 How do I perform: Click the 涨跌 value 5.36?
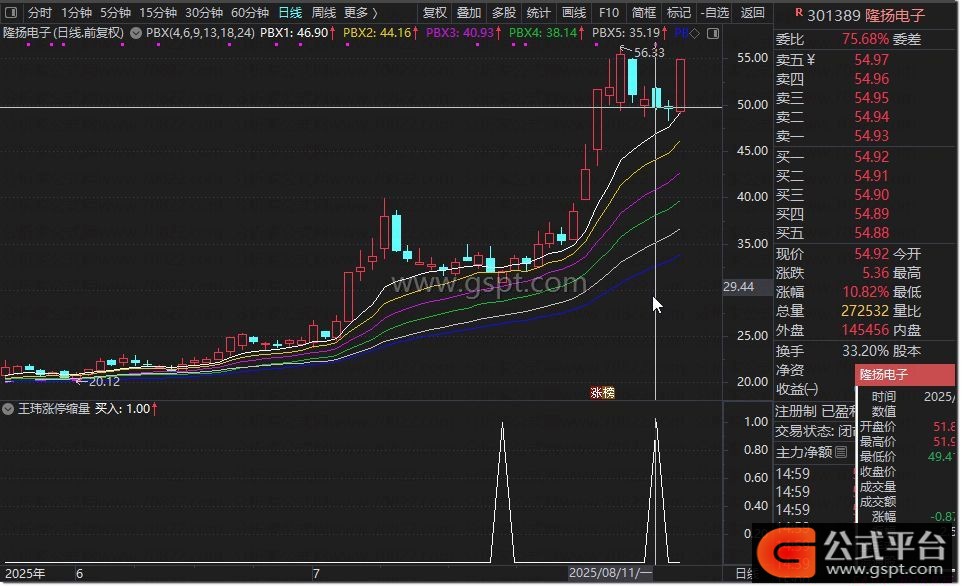pyautogui.click(x=875, y=272)
